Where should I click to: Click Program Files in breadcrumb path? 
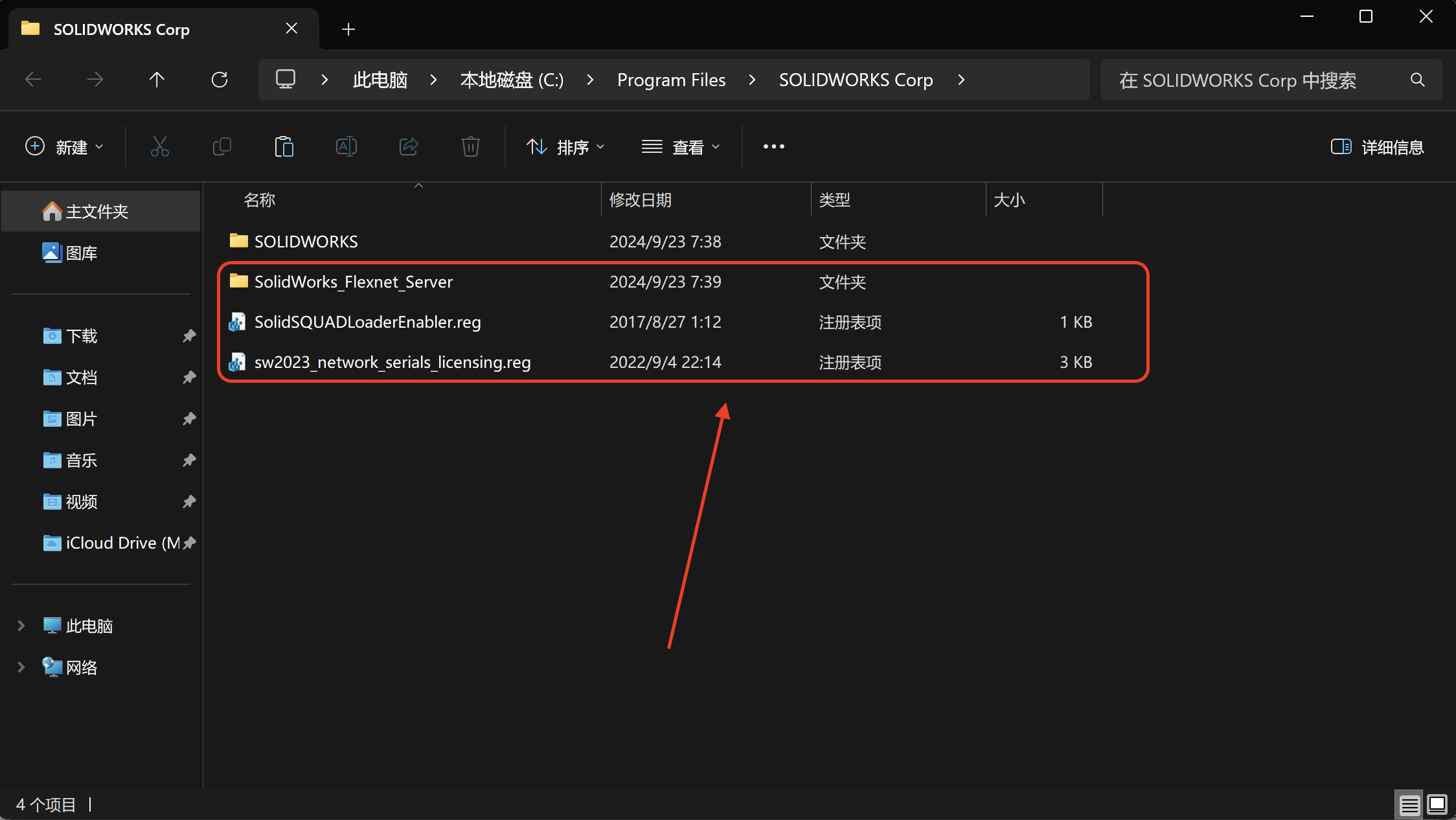(x=671, y=80)
